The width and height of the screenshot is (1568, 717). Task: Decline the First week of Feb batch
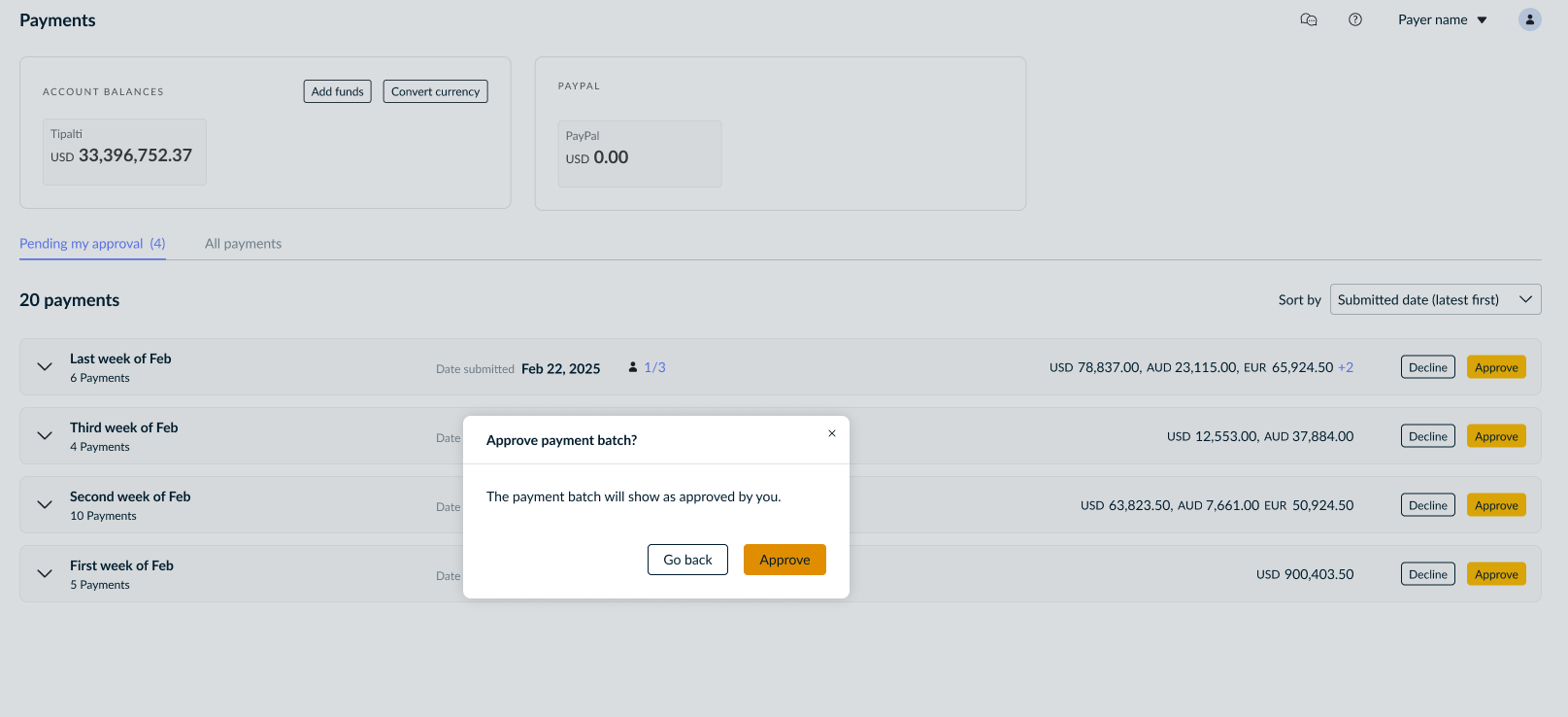[x=1428, y=574]
